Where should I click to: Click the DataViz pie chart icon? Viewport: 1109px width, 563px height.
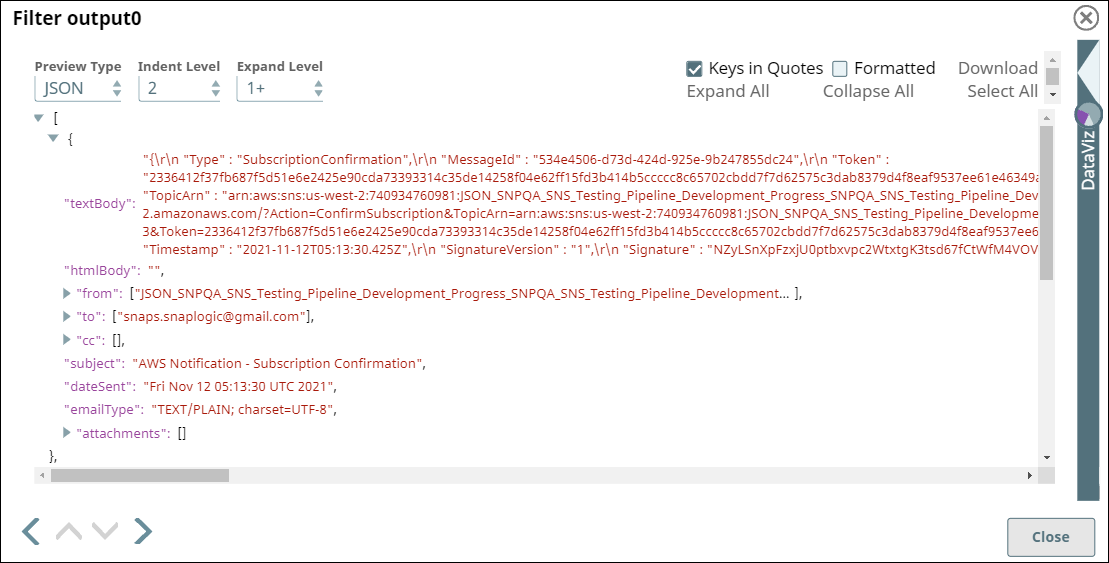point(1088,115)
